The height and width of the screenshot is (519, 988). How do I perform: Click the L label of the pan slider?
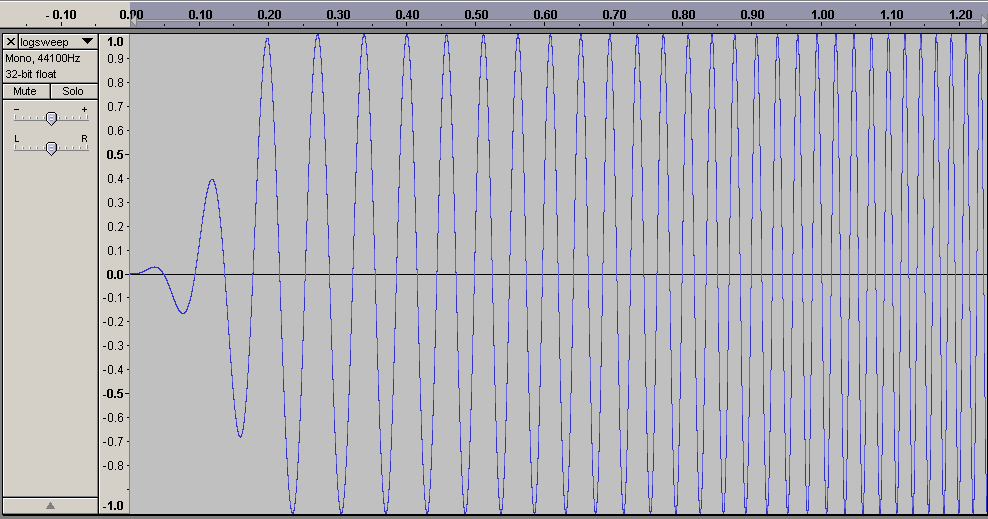[x=17, y=139]
